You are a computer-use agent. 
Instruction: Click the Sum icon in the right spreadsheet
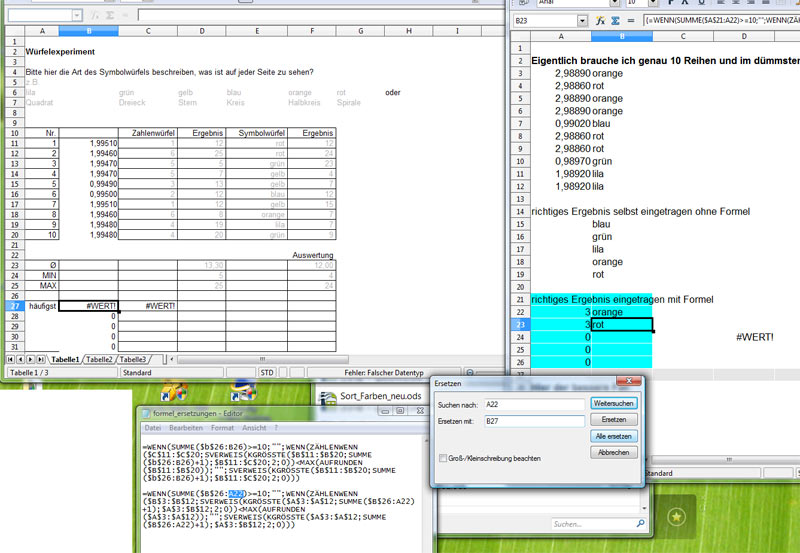(615, 20)
